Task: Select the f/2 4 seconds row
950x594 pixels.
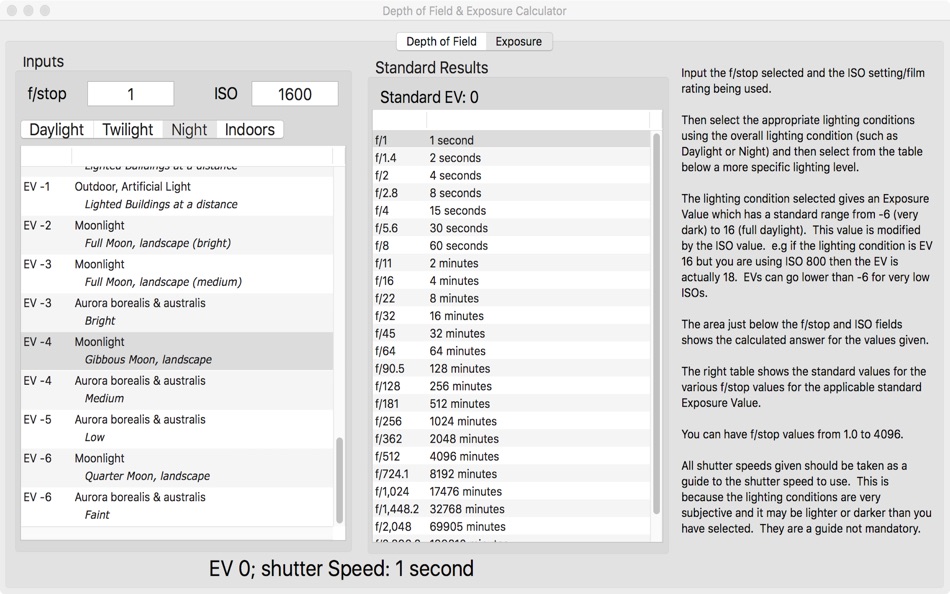Action: 511,175
